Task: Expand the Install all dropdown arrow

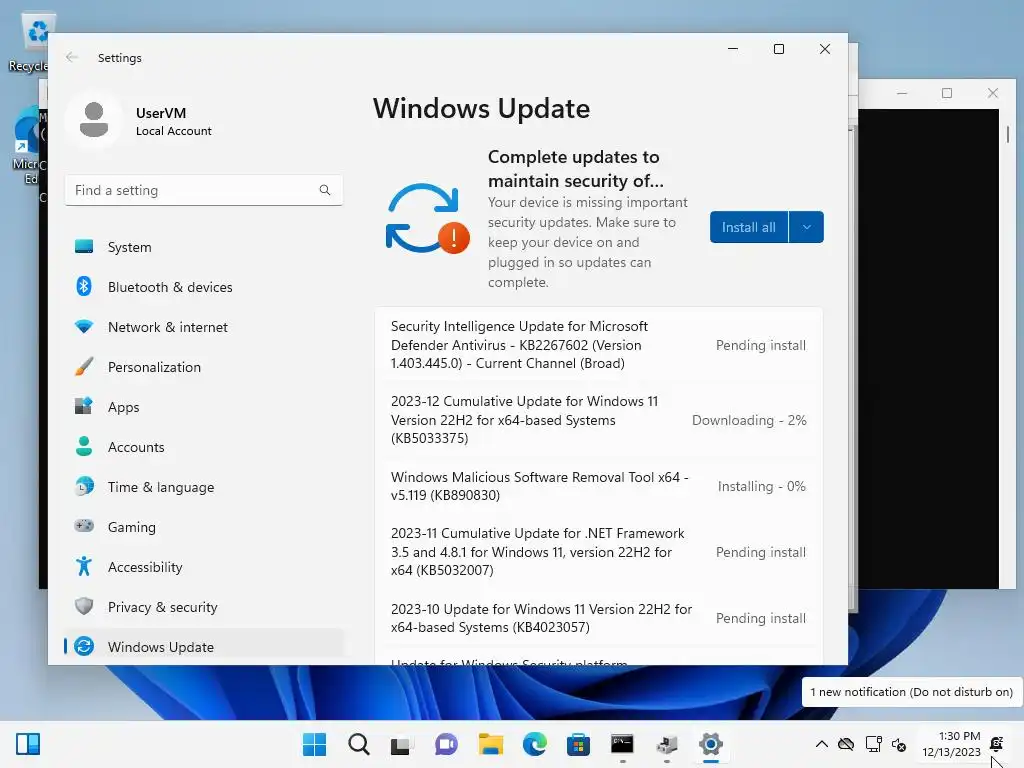Action: click(x=807, y=227)
